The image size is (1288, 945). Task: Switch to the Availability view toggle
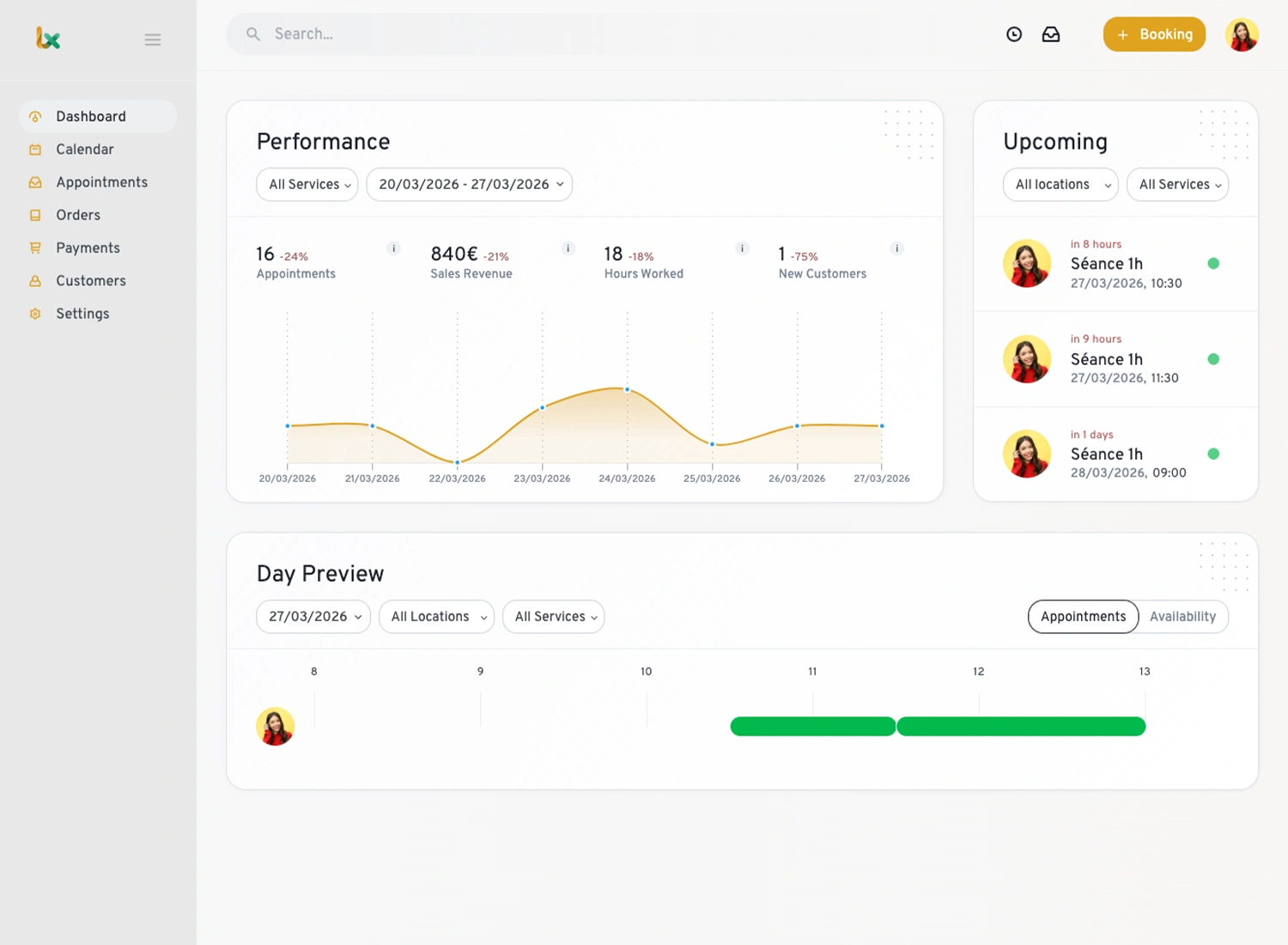1182,616
